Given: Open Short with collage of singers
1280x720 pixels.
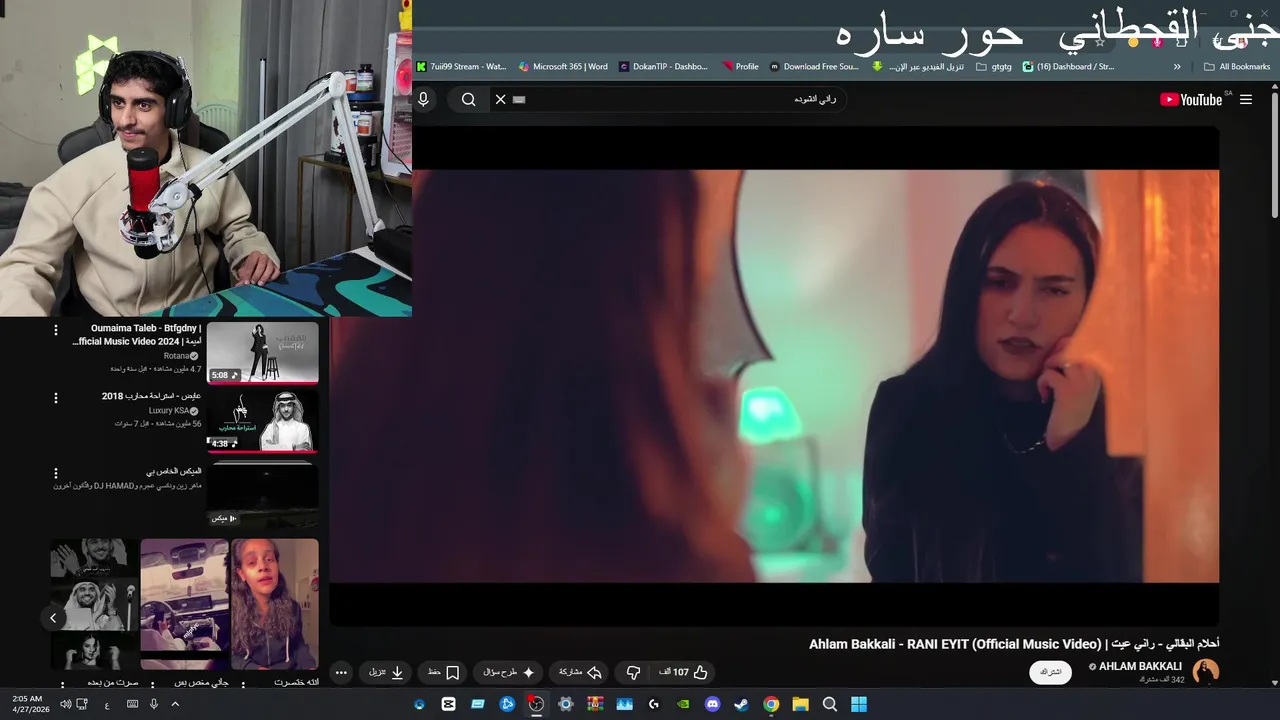Looking at the screenshot, I should point(95,604).
